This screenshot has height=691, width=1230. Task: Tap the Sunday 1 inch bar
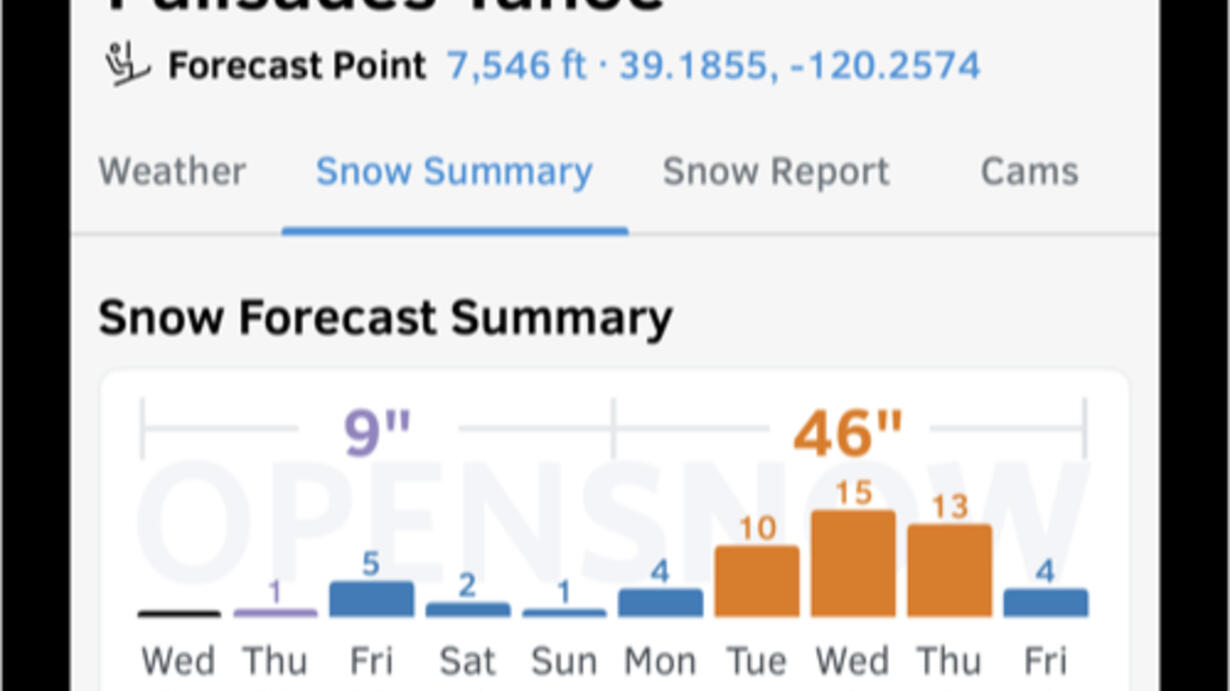click(564, 612)
